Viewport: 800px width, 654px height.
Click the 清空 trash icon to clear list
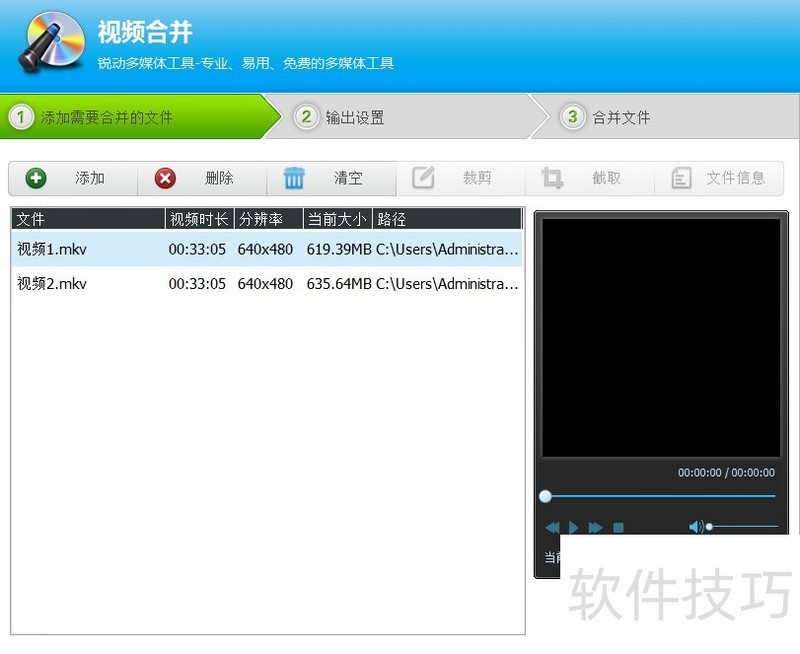point(294,177)
